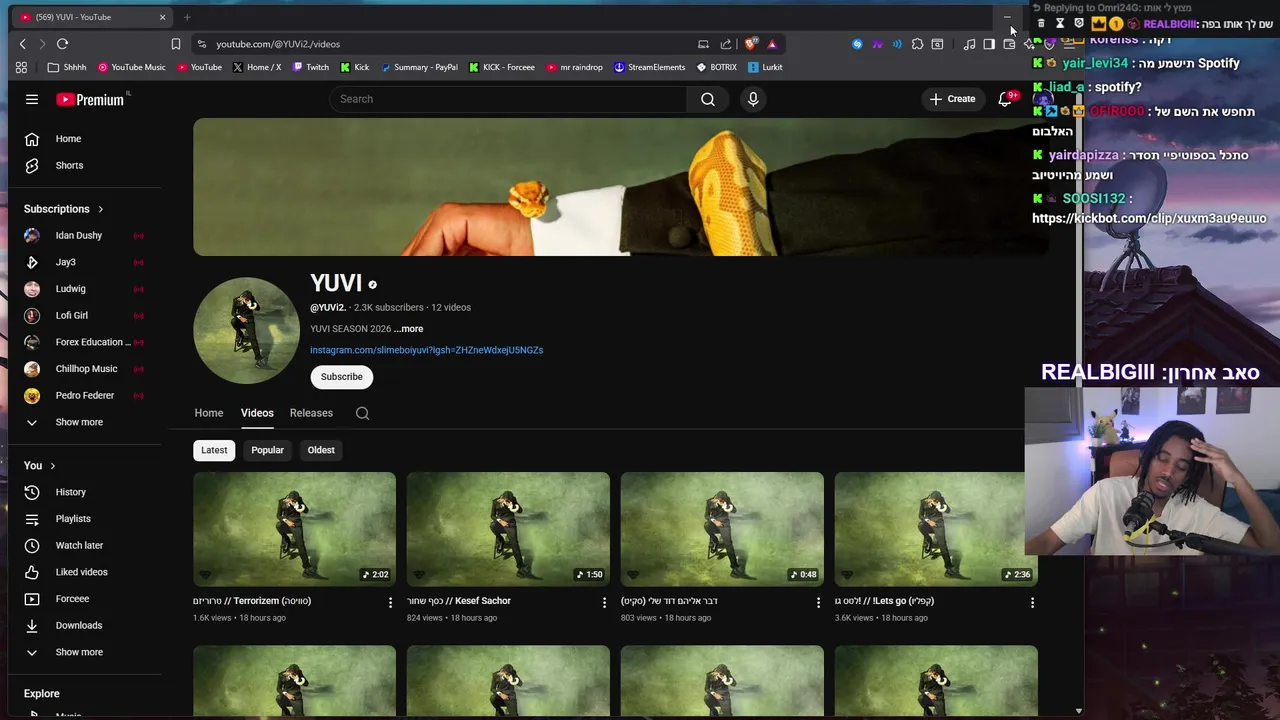Select the Popular filter chip

[267, 450]
